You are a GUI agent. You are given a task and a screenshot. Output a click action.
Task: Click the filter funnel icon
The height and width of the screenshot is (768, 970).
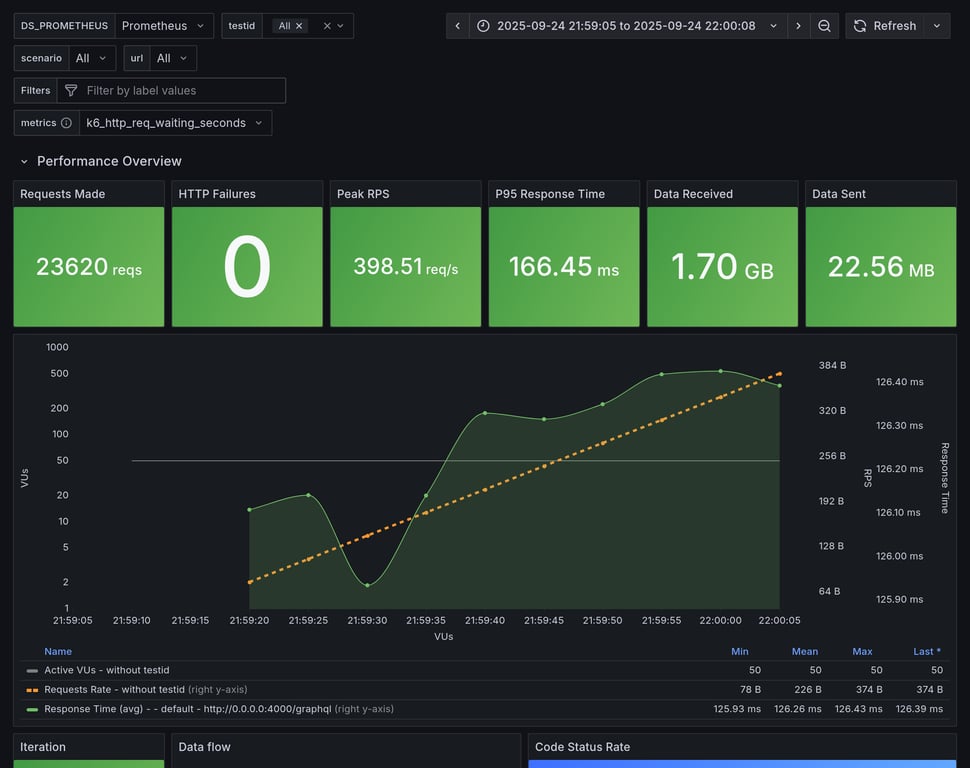click(x=71, y=90)
